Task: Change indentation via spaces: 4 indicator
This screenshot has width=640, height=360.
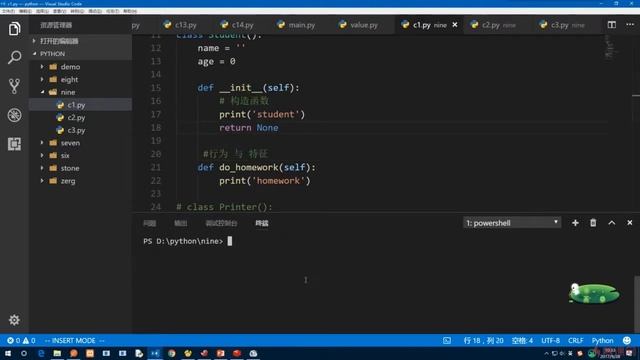Action: pos(522,340)
